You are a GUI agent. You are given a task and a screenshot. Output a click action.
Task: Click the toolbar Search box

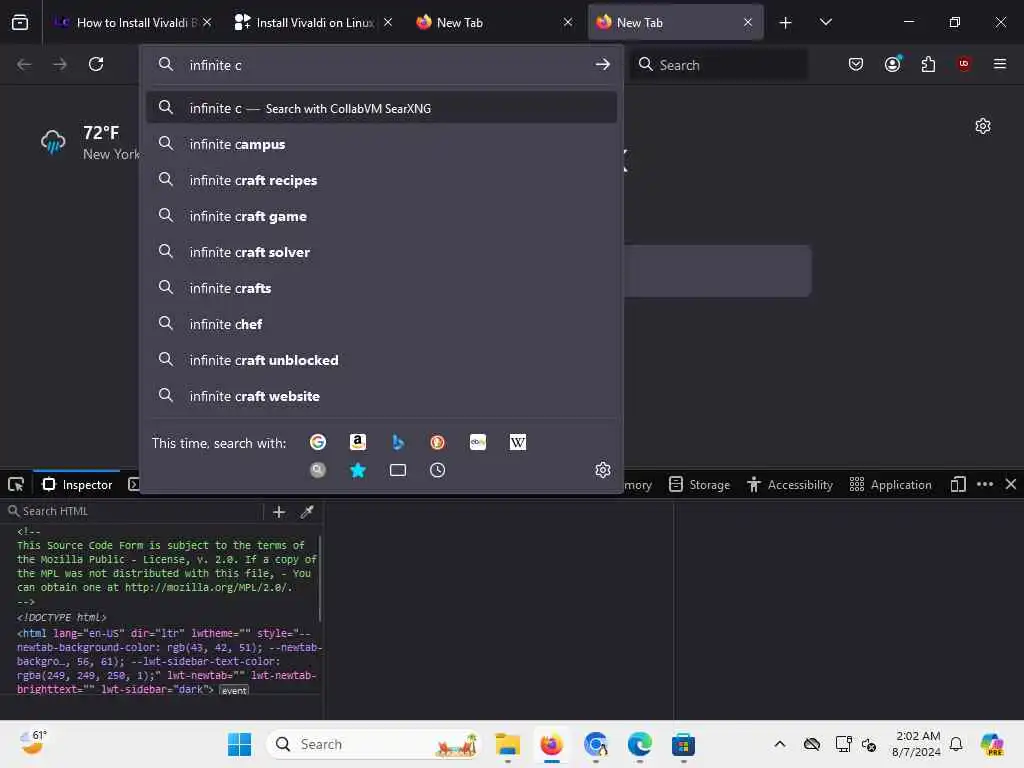(x=720, y=65)
